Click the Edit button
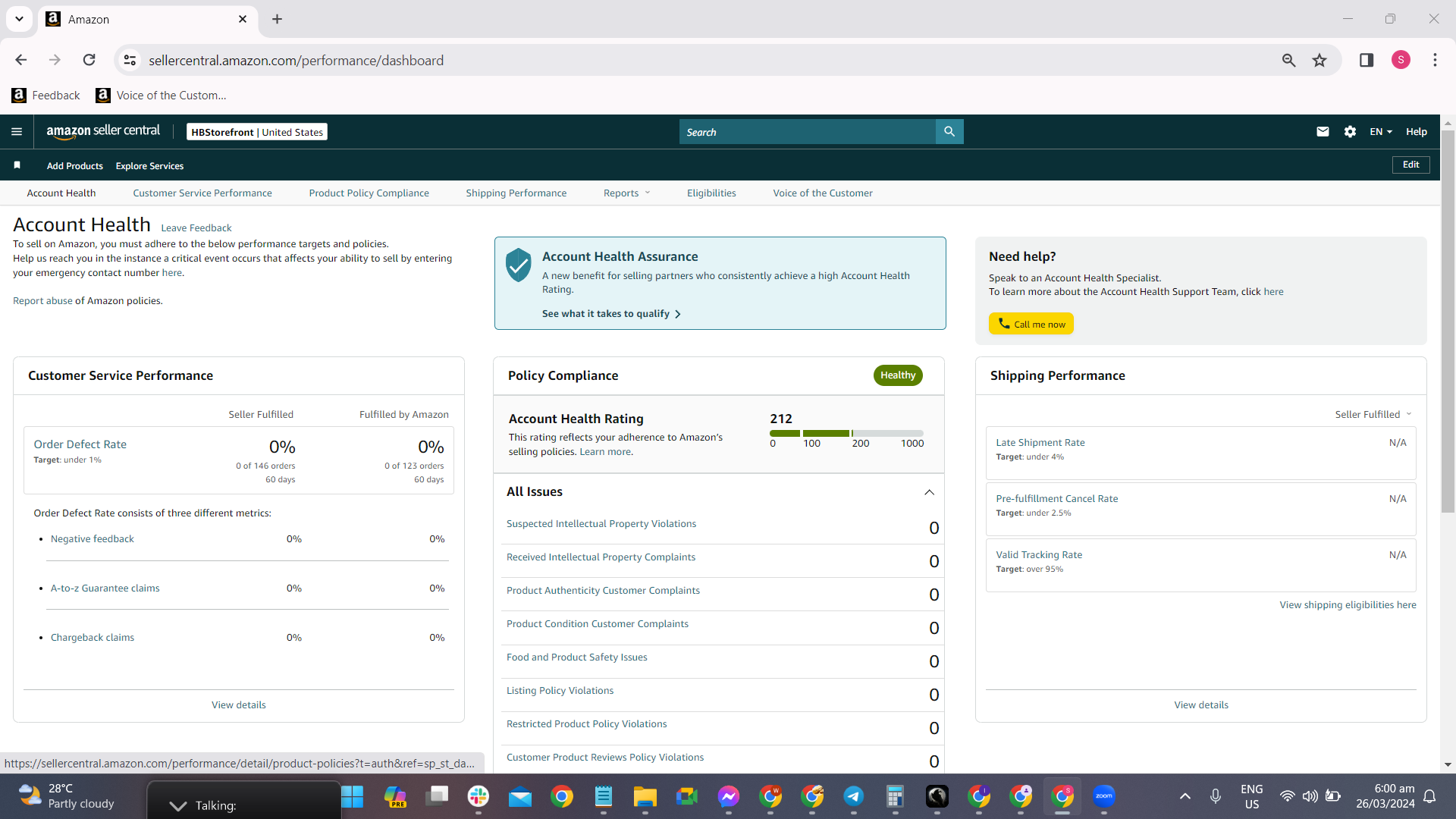 pyautogui.click(x=1411, y=165)
